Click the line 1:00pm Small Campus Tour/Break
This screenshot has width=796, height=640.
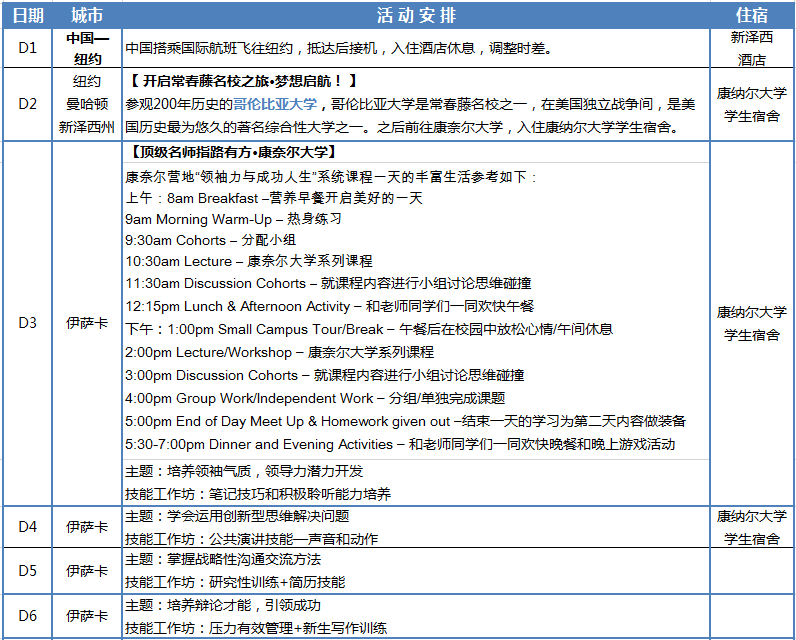pos(370,329)
